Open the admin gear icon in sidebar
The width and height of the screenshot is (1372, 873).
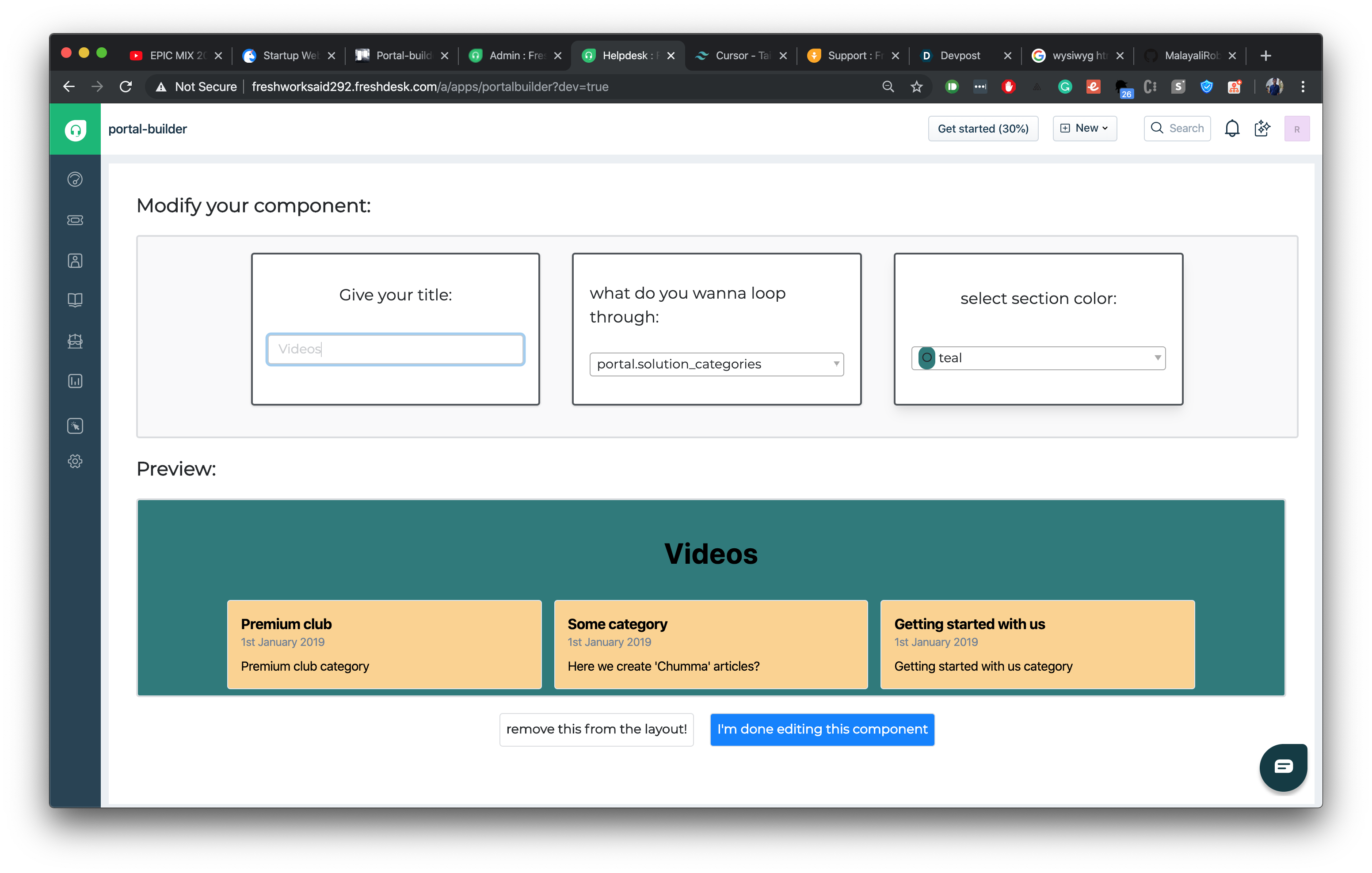(x=75, y=461)
